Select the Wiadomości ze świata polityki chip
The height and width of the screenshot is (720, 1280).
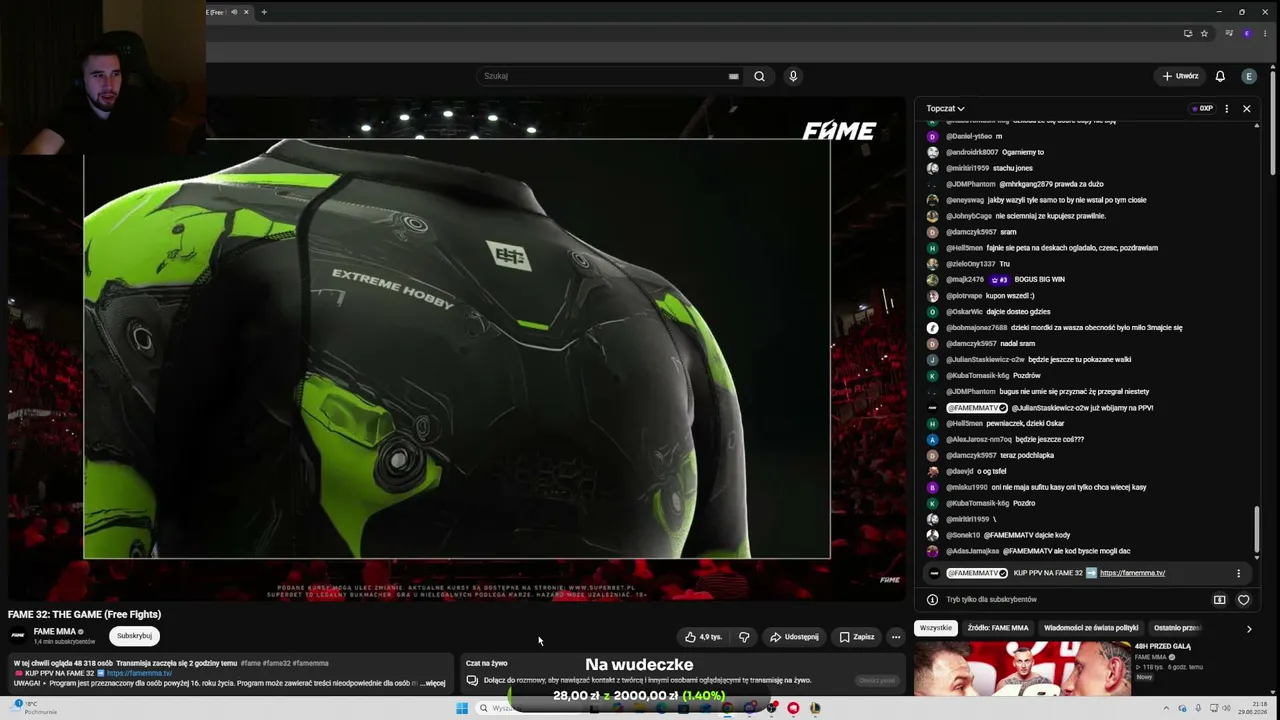1091,628
